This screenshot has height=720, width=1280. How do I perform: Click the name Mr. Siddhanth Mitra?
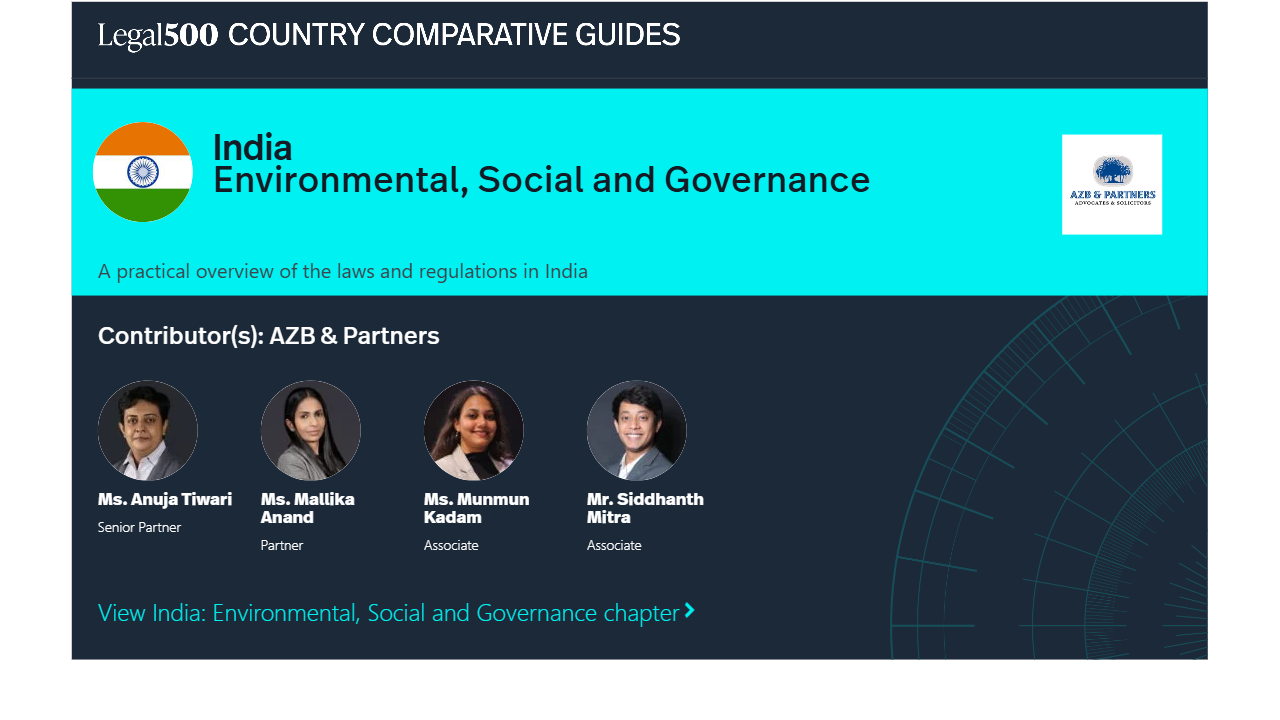[x=645, y=508]
